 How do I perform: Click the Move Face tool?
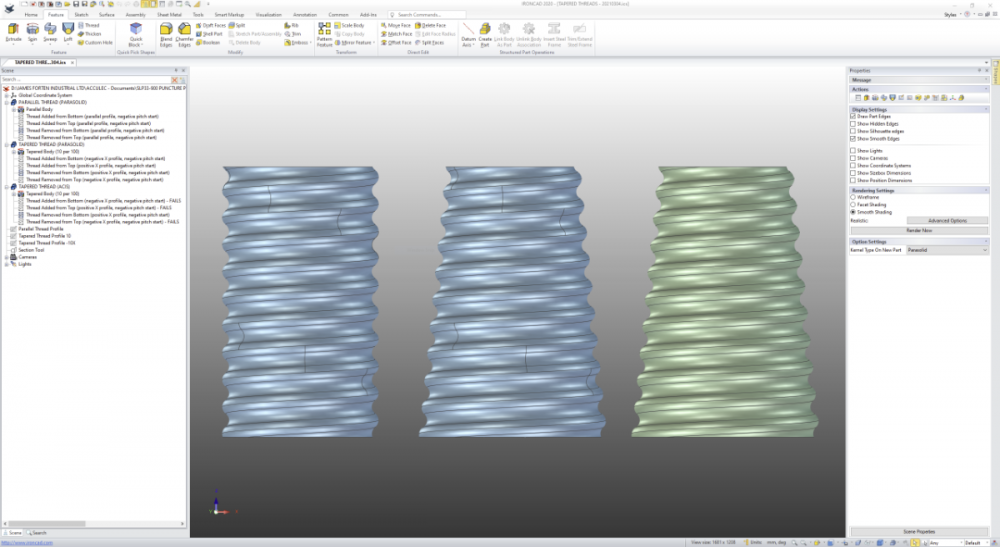[396, 26]
